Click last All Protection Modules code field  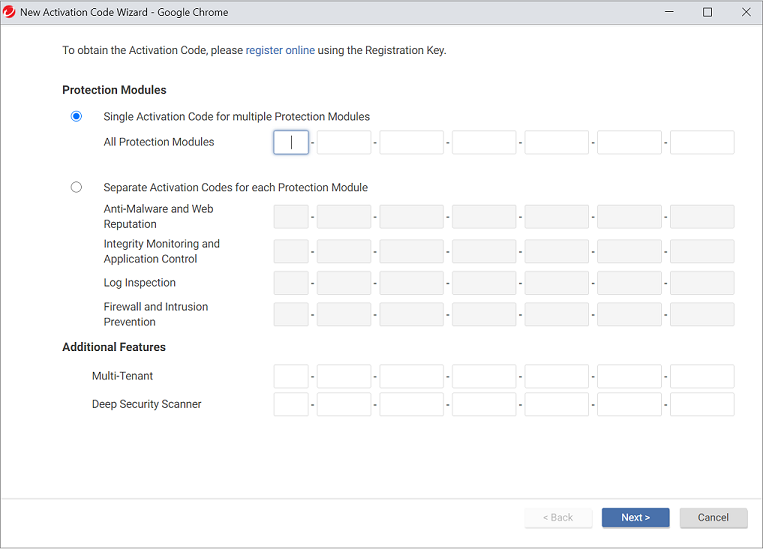click(x=702, y=142)
